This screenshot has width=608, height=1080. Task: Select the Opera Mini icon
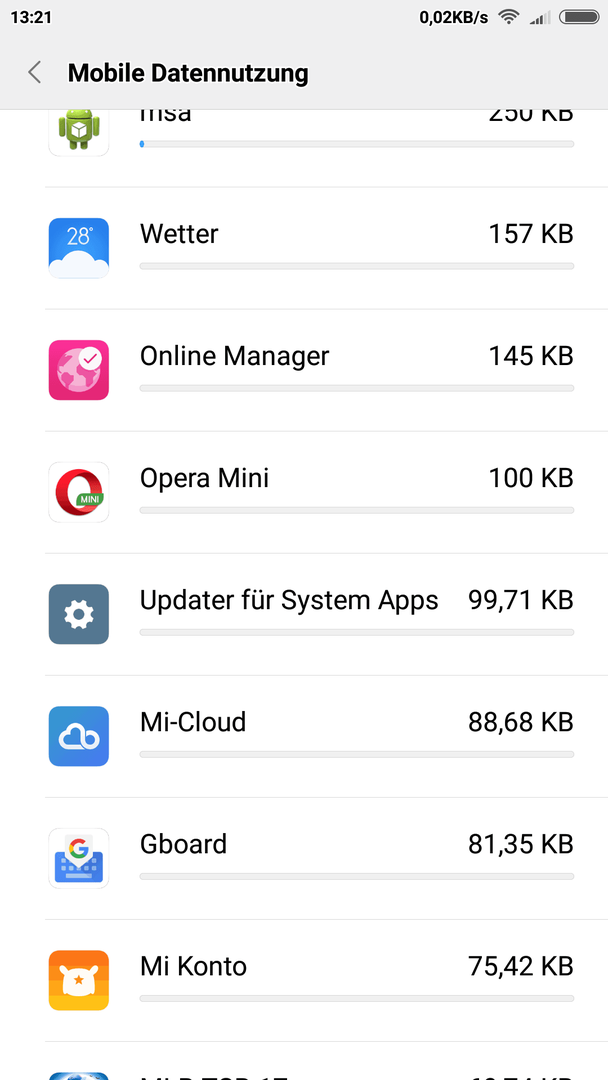pyautogui.click(x=78, y=492)
